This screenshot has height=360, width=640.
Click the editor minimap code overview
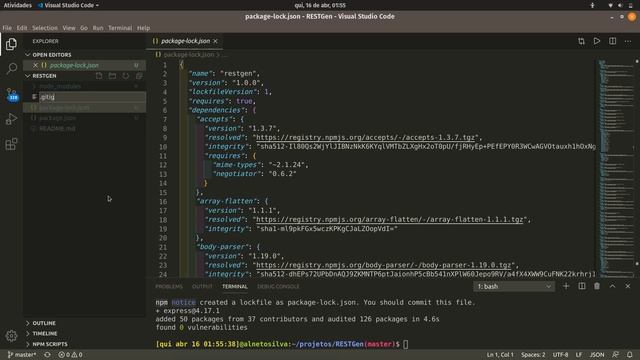point(615,169)
